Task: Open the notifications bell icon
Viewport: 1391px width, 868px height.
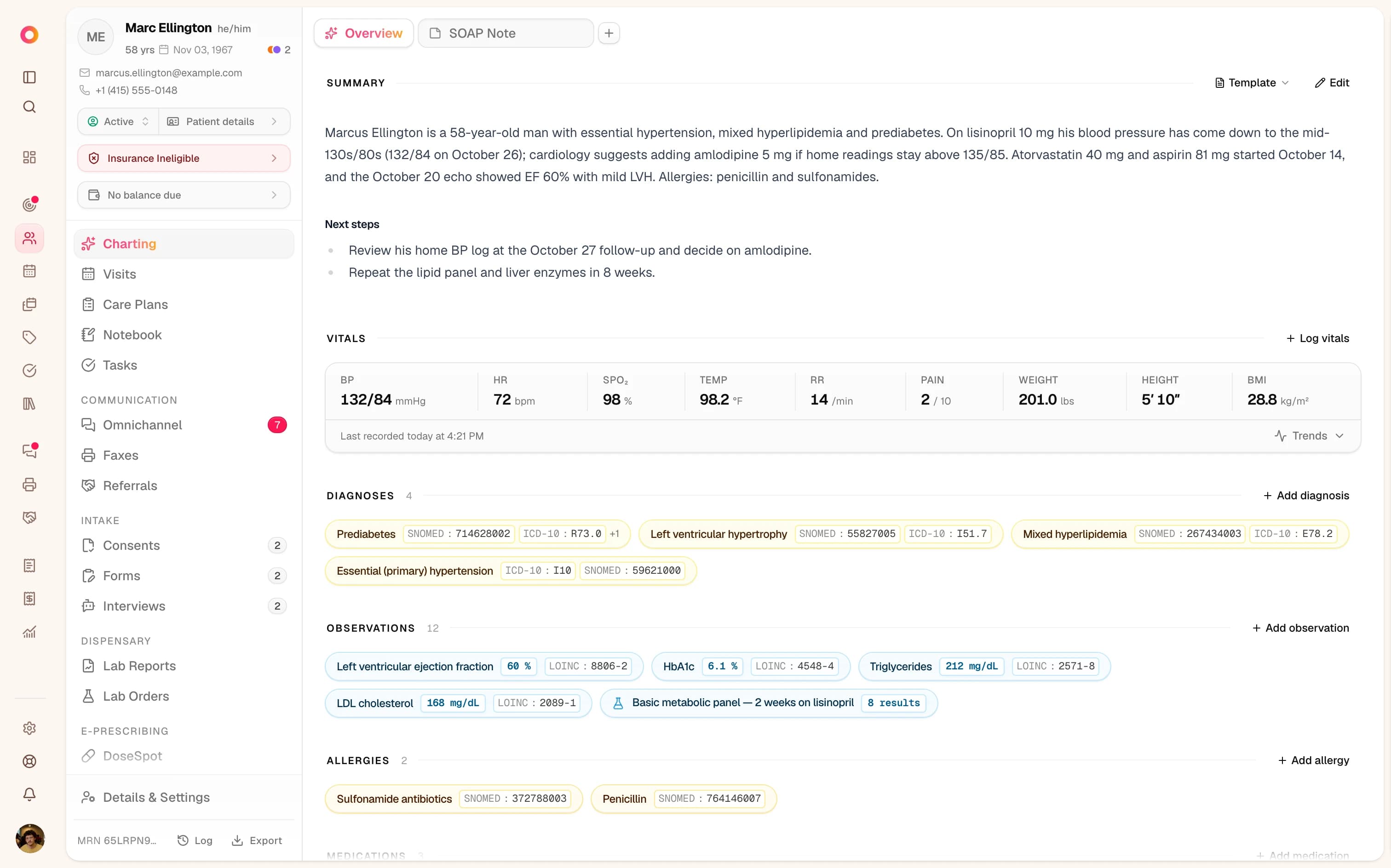Action: point(29,794)
